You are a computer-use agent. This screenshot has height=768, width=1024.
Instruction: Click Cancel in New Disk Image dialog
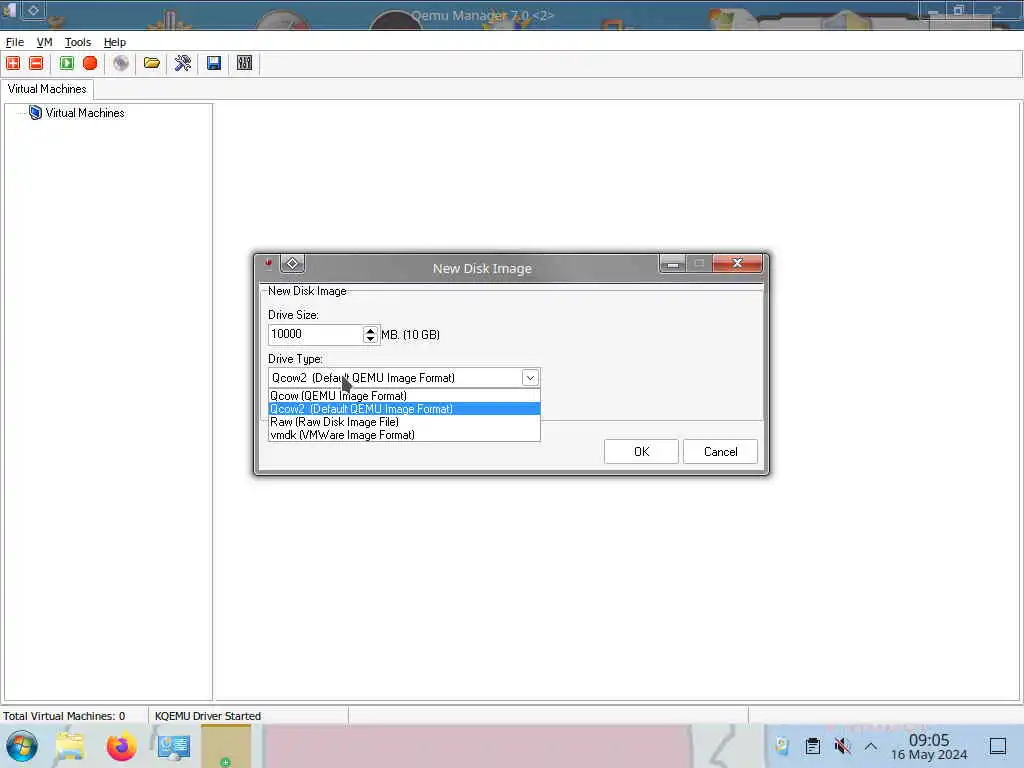(720, 452)
